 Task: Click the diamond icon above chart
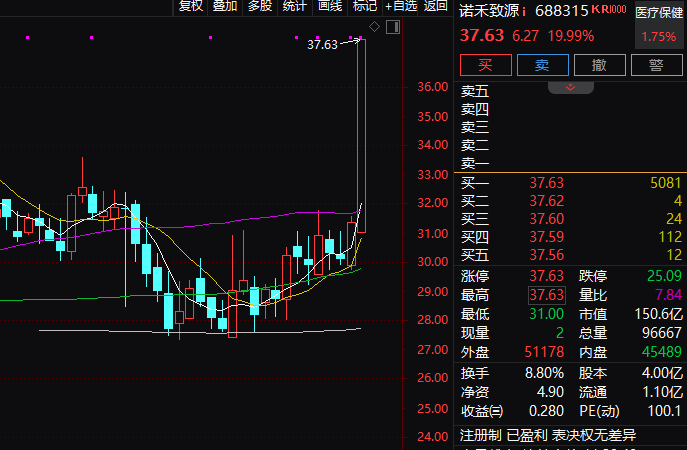click(x=375, y=27)
